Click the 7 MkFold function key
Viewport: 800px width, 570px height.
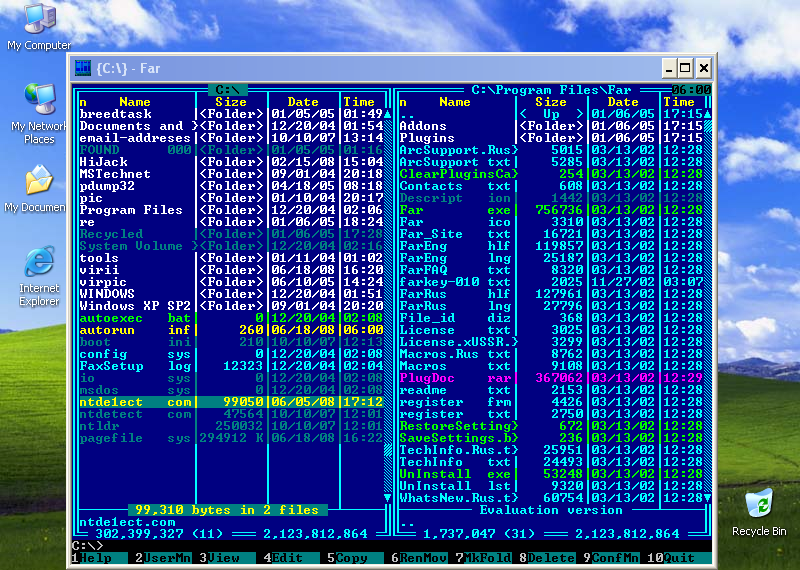483,558
